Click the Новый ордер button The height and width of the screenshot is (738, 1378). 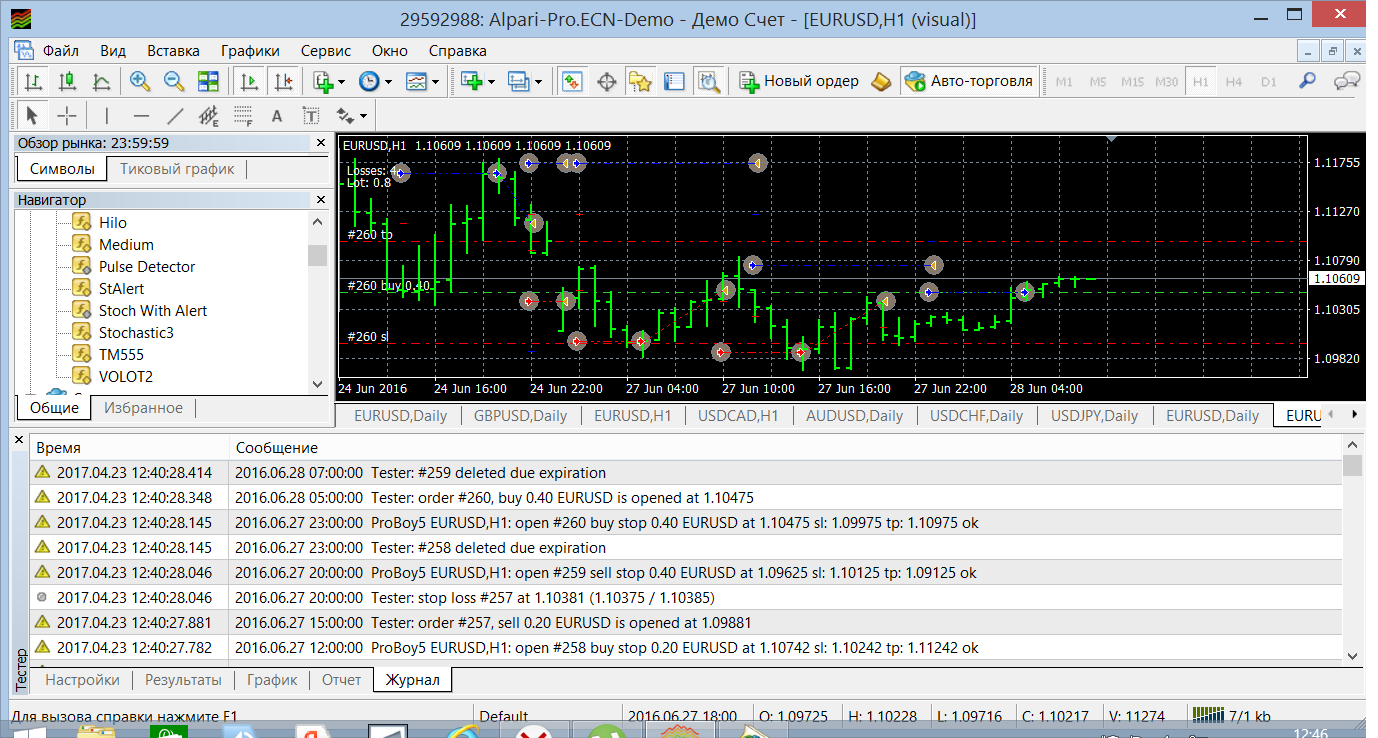click(799, 81)
